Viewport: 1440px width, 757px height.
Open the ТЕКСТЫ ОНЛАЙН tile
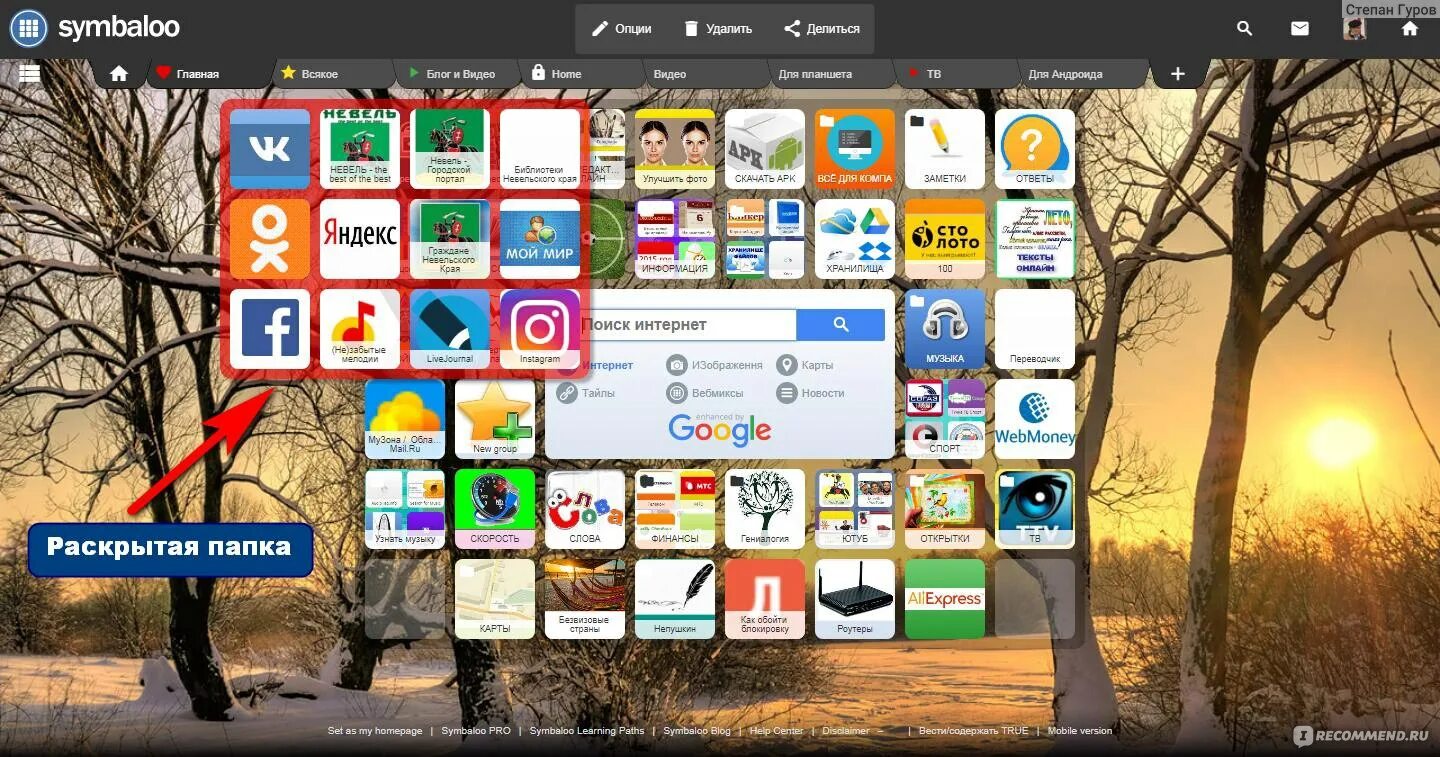pyautogui.click(x=1035, y=239)
